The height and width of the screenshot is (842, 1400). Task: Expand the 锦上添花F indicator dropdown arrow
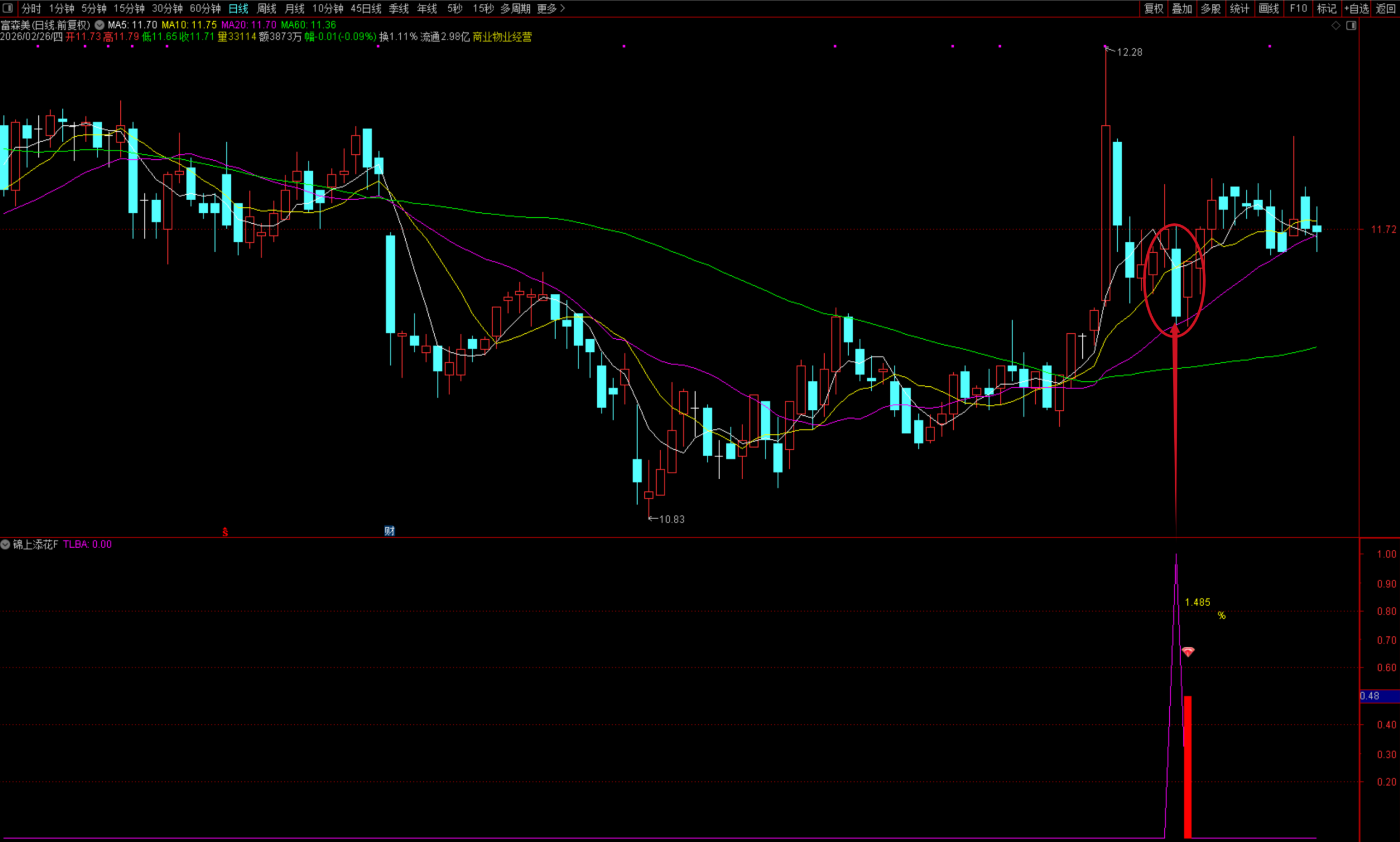coord(5,544)
